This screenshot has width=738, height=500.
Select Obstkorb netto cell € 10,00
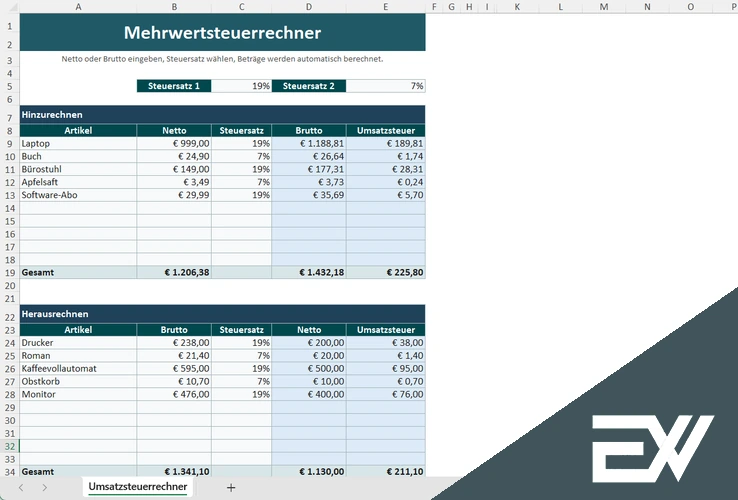click(309, 381)
